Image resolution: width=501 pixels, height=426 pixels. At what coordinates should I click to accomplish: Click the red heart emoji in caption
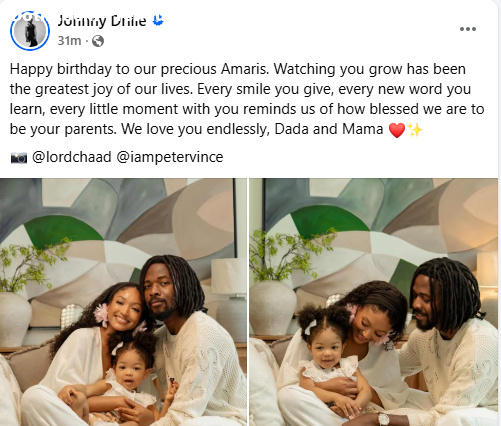click(397, 130)
